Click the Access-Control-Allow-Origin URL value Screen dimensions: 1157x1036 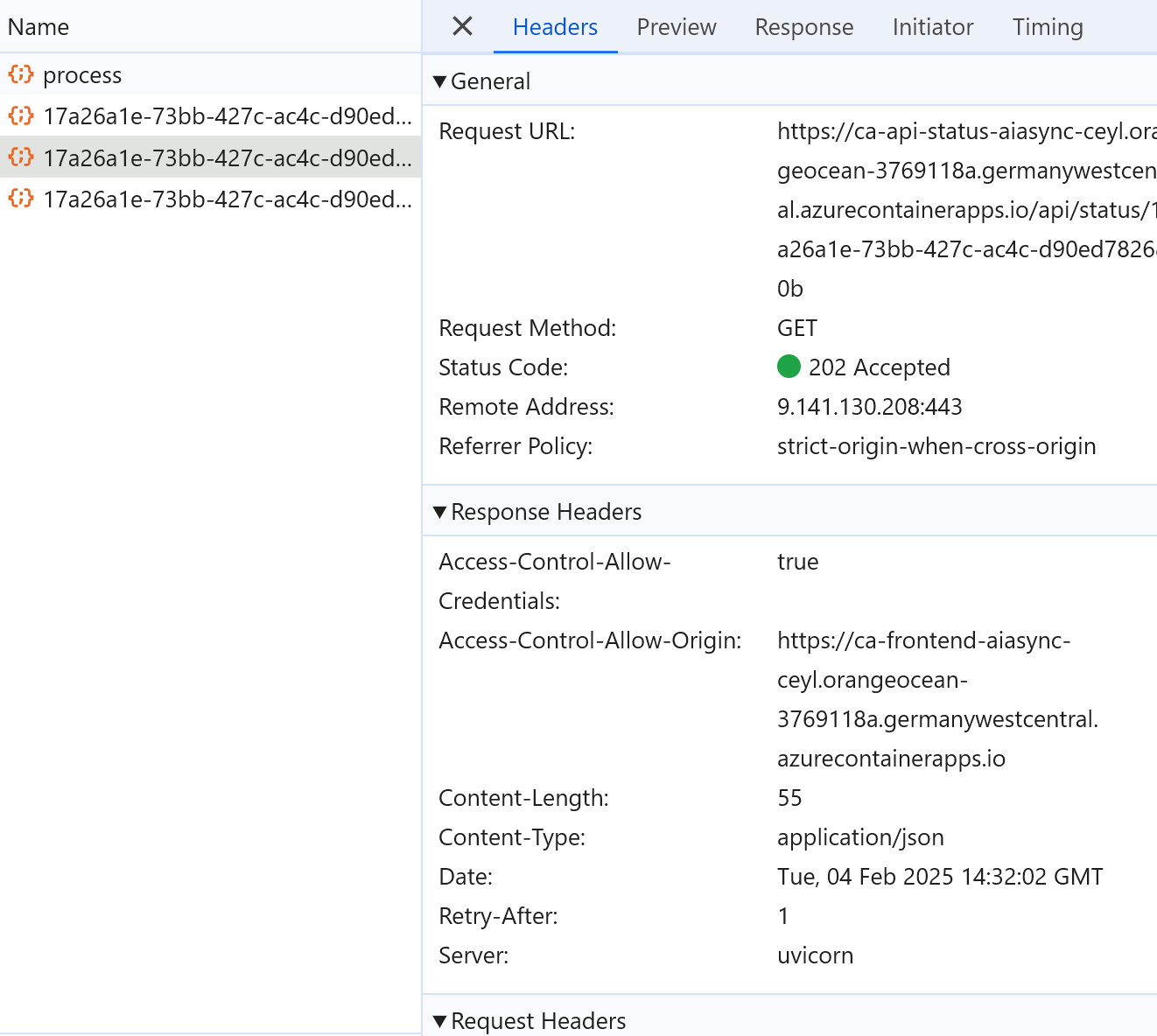coord(937,699)
